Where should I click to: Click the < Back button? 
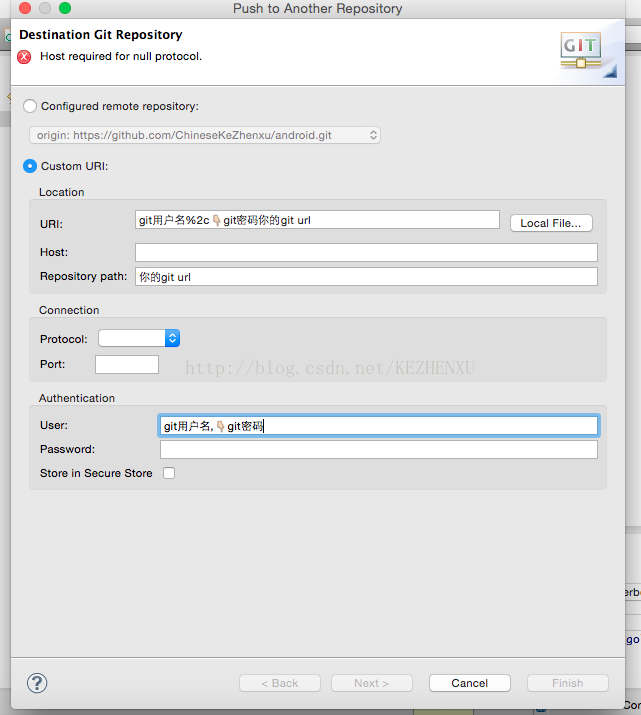tap(280, 683)
